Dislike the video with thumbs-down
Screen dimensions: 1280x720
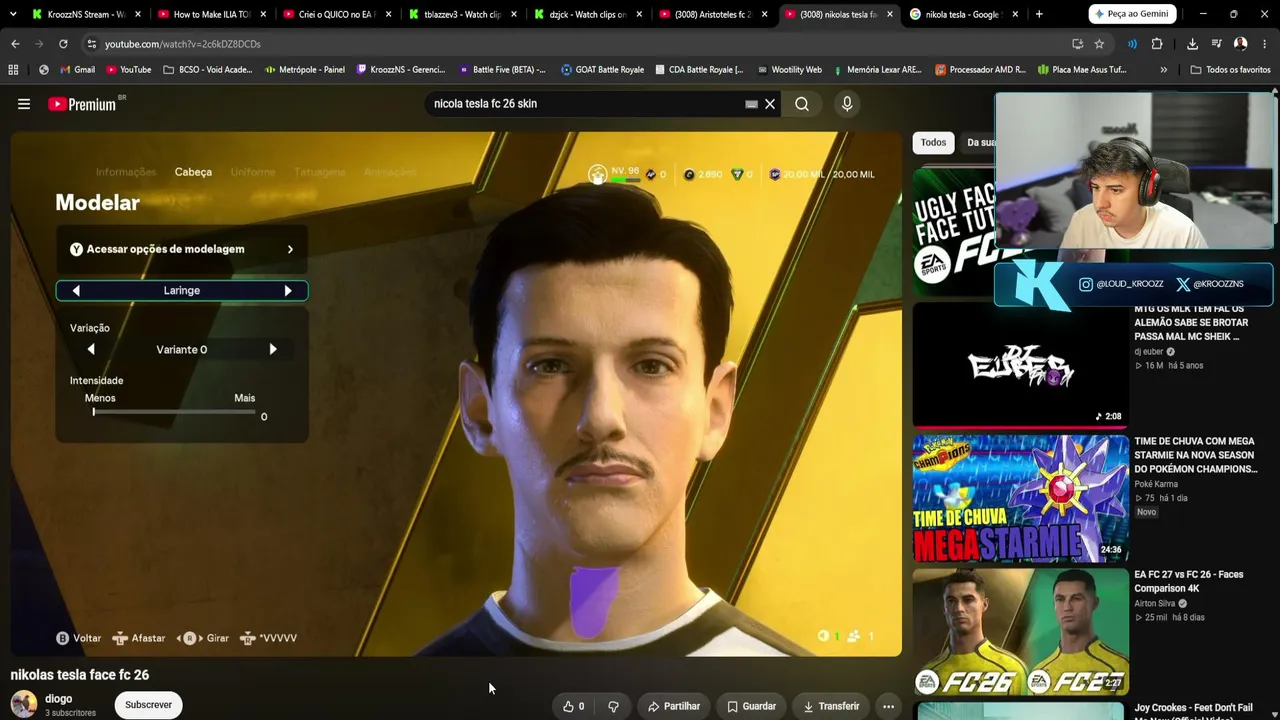click(613, 706)
